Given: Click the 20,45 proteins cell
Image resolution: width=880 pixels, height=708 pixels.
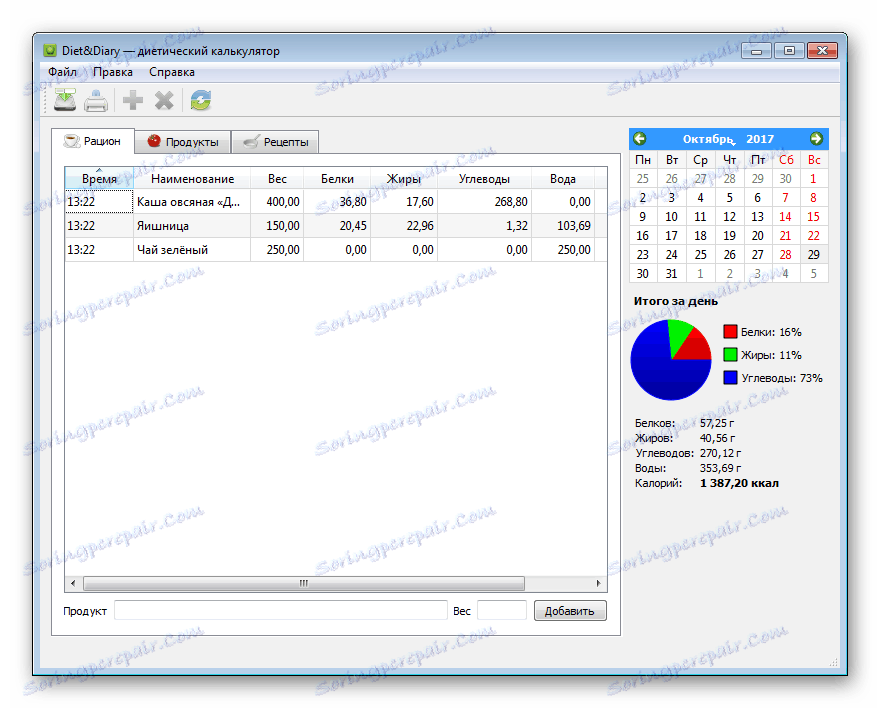Looking at the screenshot, I should [x=337, y=226].
